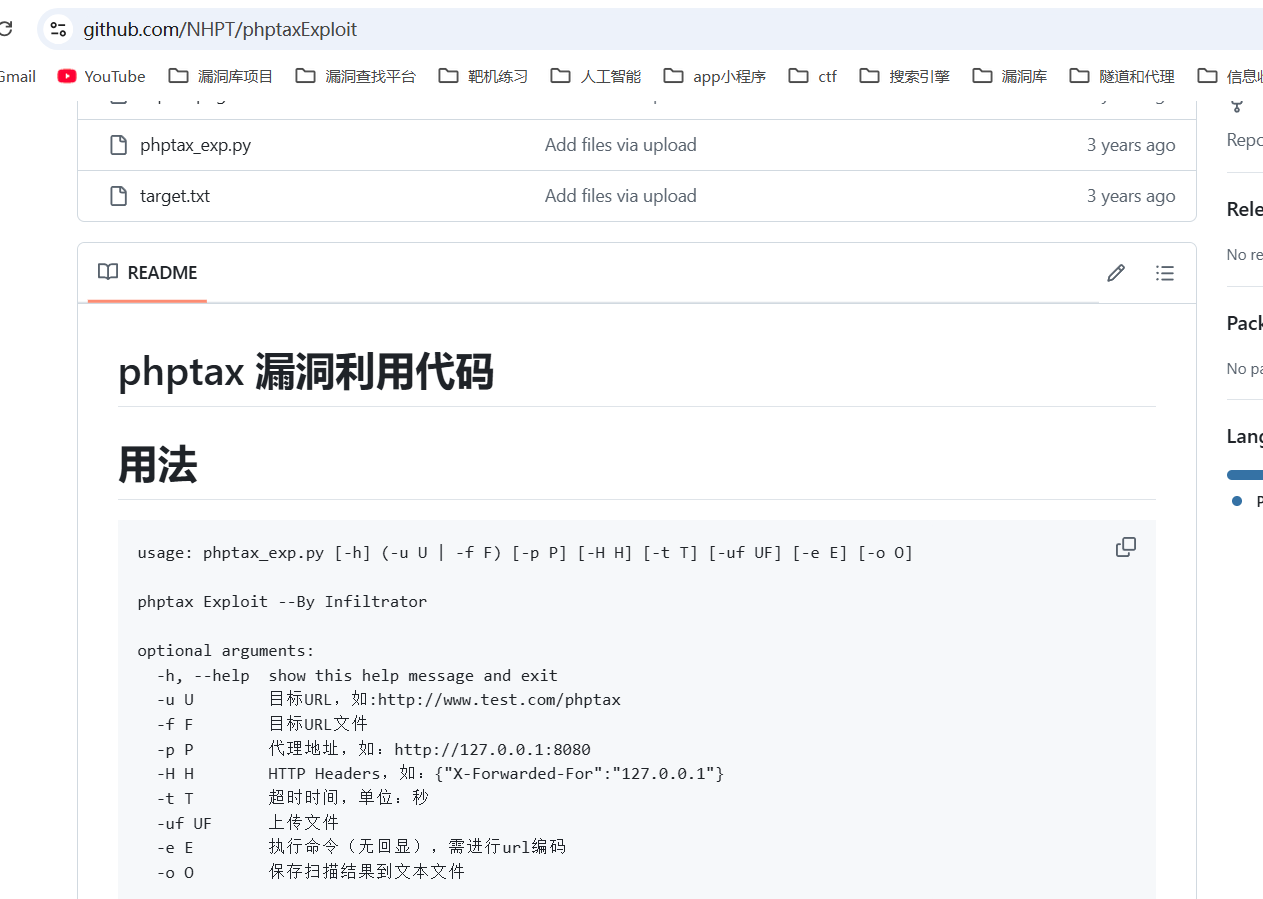Viewport: 1263px width, 899px height.
Task: Click the '-t T 超时时间' option line
Action: pyautogui.click(x=292, y=798)
